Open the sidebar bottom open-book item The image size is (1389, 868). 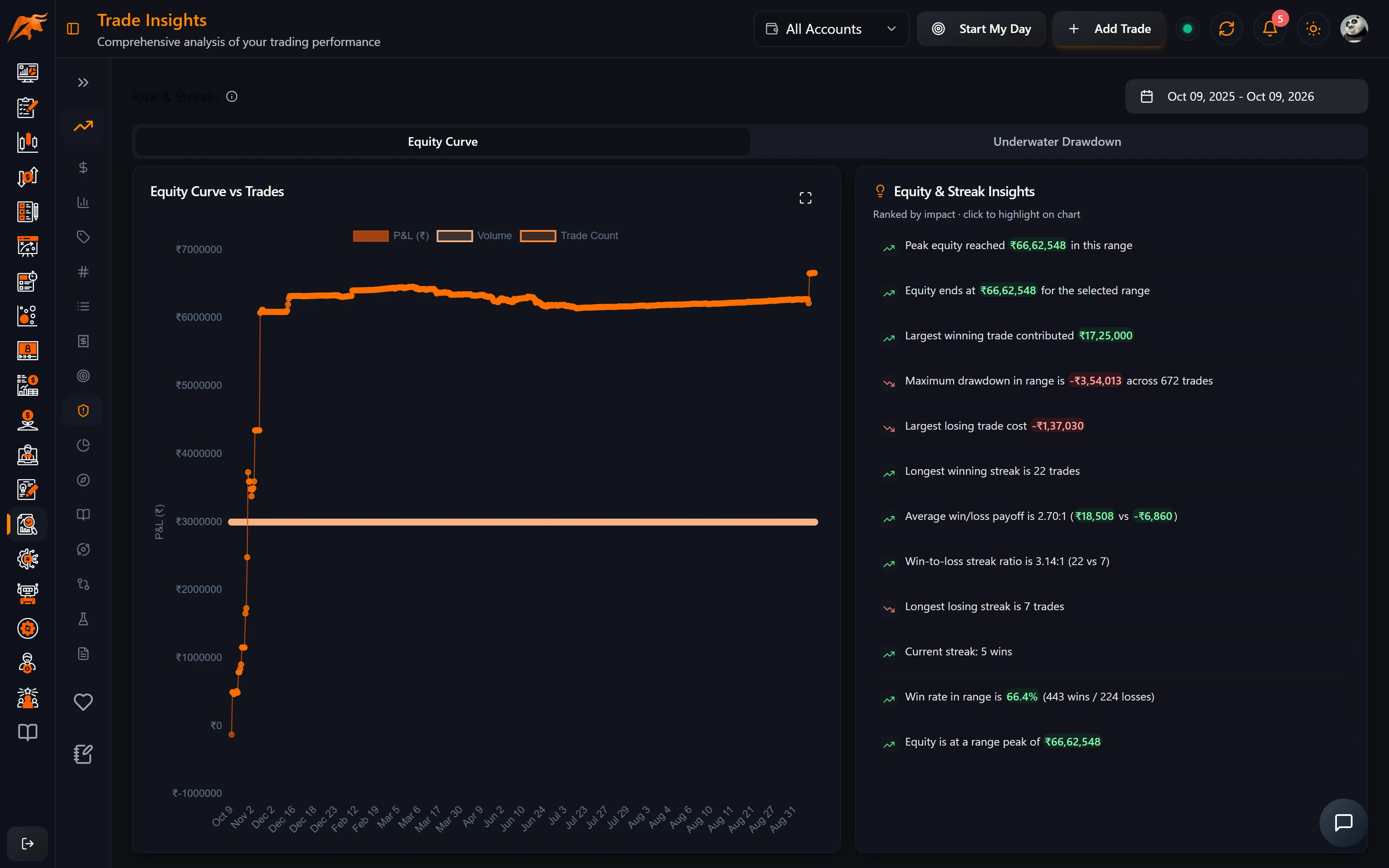click(27, 733)
